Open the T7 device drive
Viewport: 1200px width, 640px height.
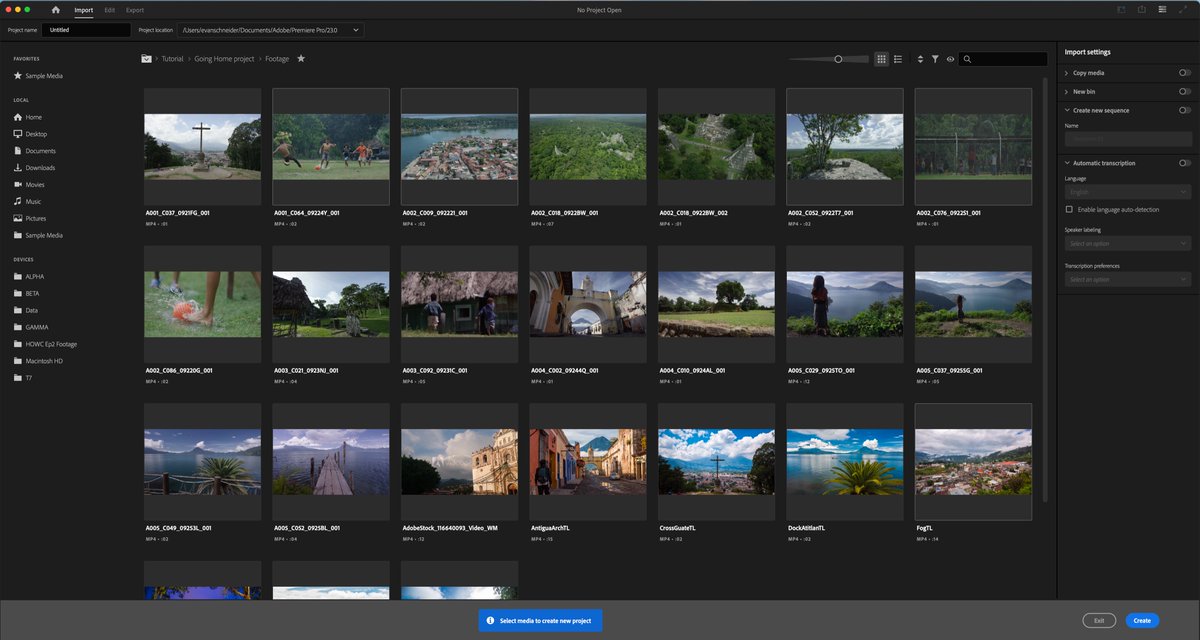click(x=23, y=378)
